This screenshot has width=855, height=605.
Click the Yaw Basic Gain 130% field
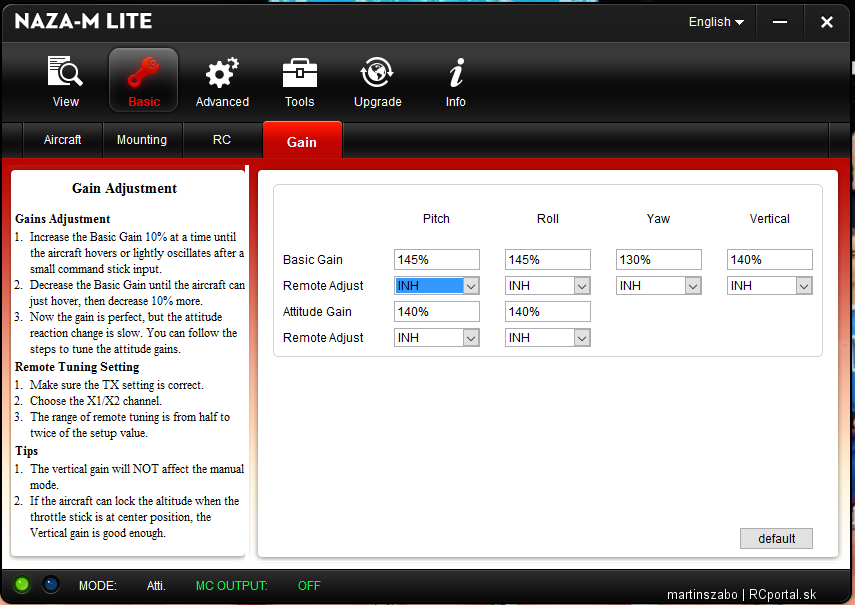[x=659, y=259]
